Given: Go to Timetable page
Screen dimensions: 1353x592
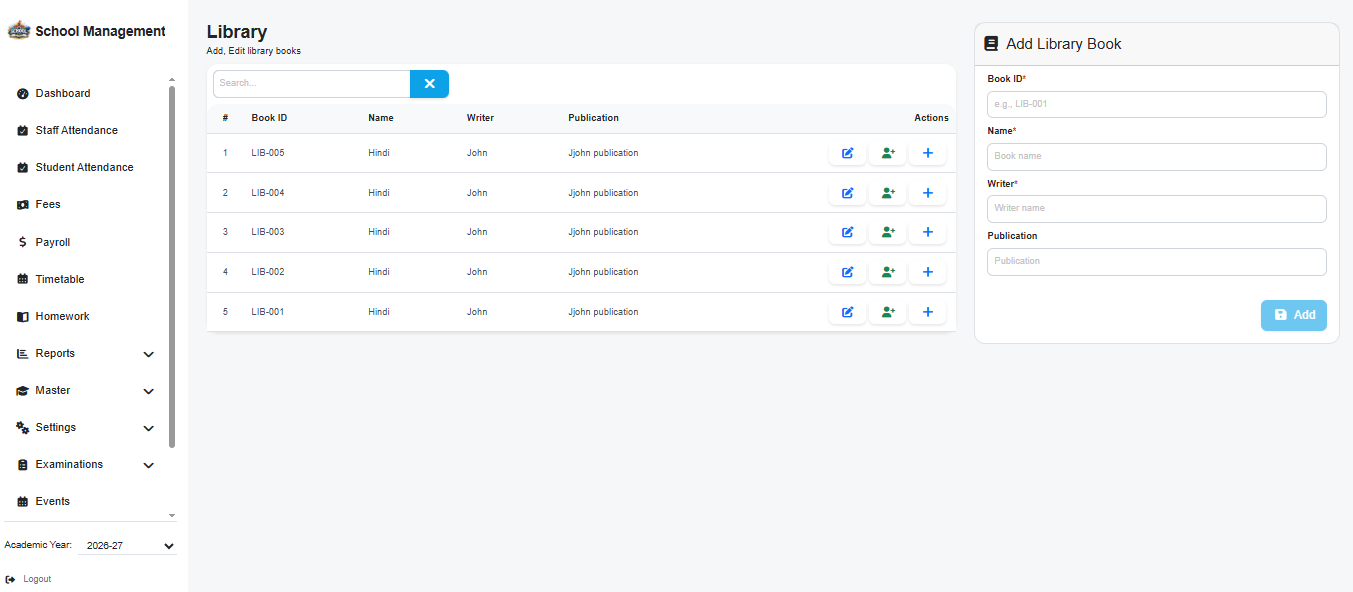Looking at the screenshot, I should coord(60,279).
